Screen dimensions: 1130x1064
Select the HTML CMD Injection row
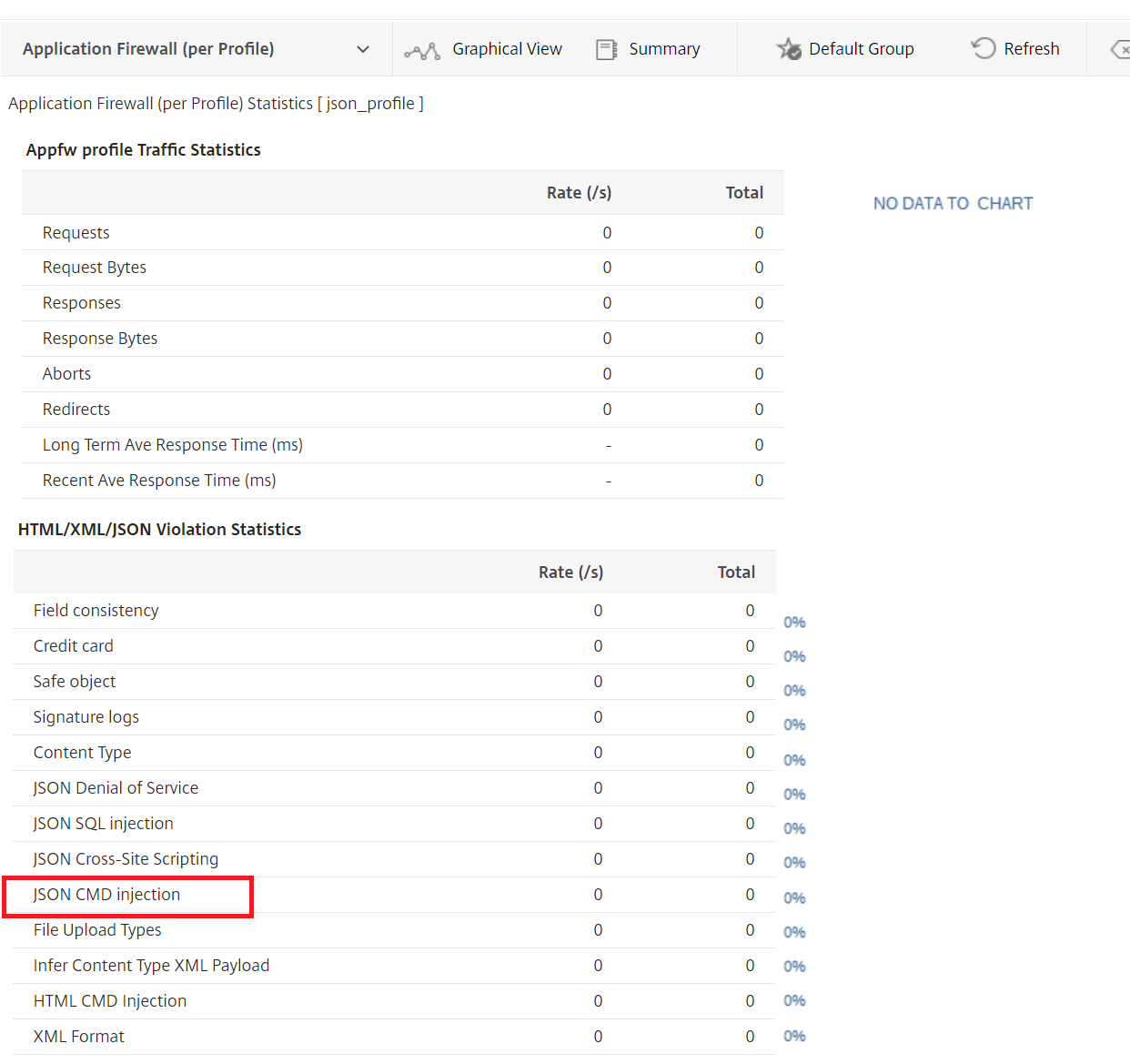click(x=394, y=1001)
